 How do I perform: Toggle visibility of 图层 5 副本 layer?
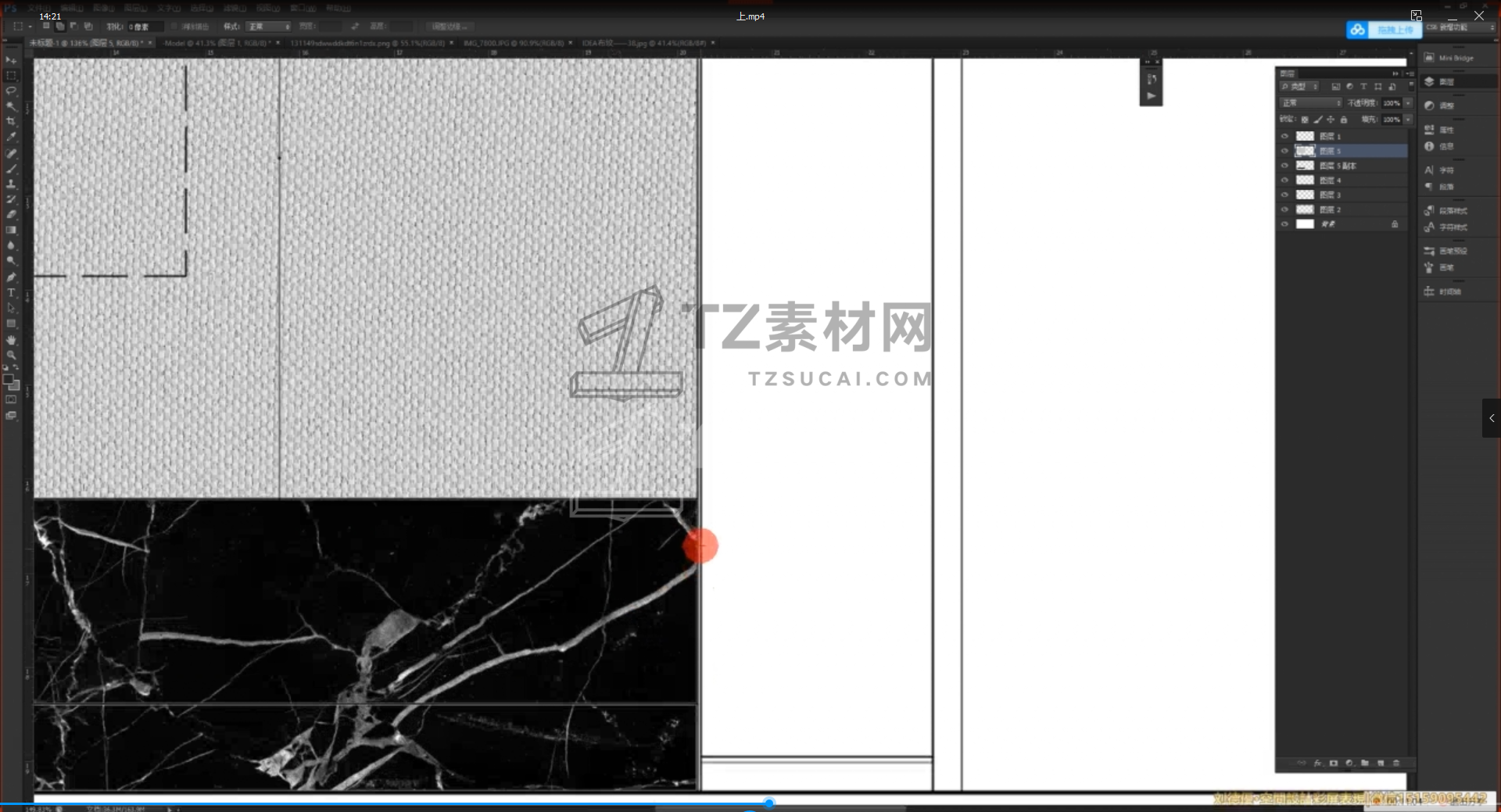(x=1284, y=166)
